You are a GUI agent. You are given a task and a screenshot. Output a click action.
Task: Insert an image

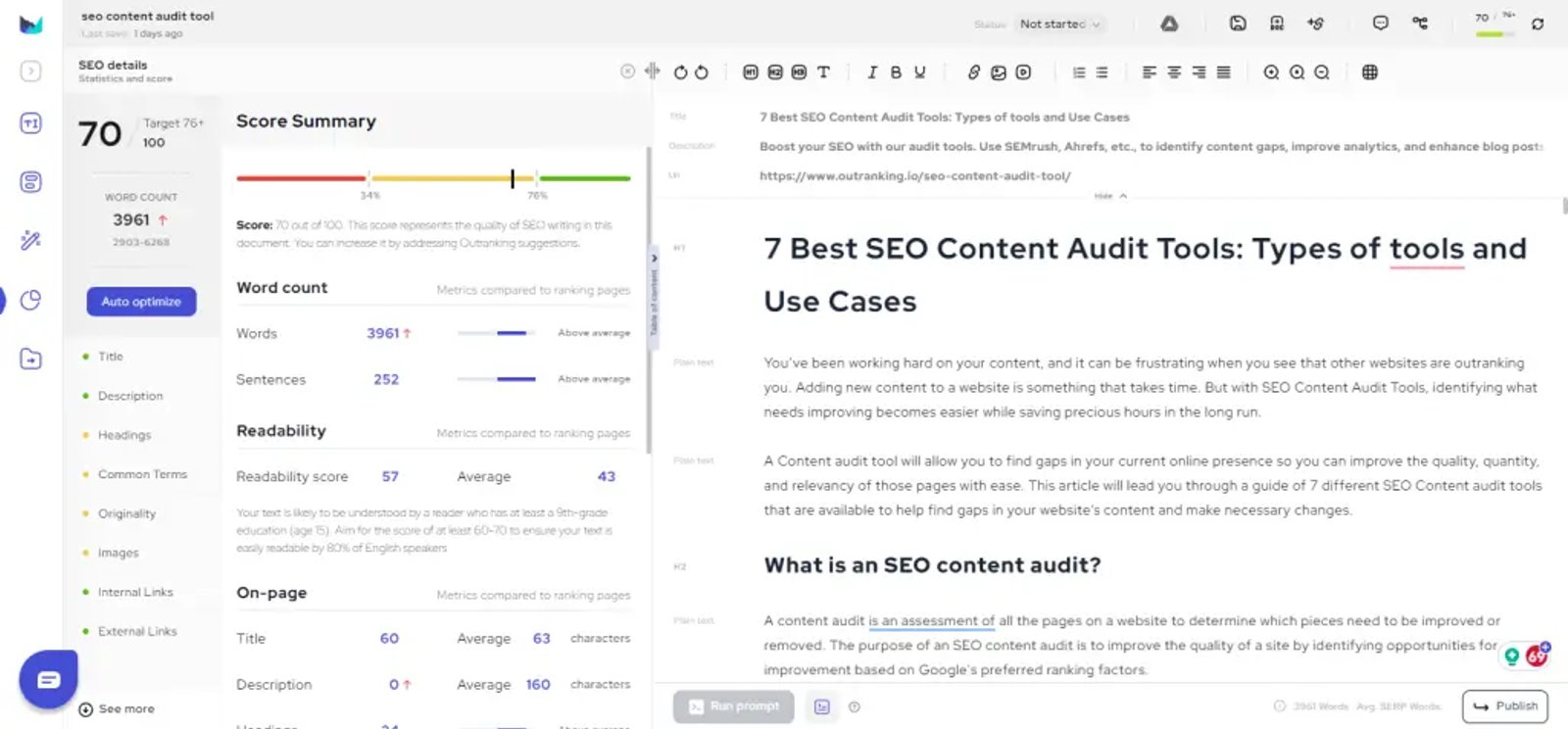pyautogui.click(x=999, y=72)
